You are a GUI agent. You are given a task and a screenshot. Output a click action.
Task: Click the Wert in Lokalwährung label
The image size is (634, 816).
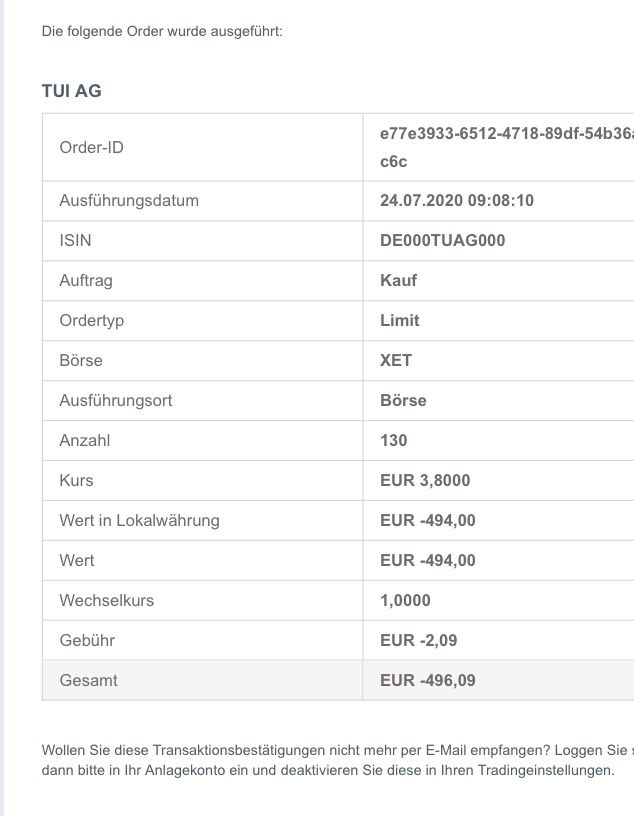coord(139,520)
